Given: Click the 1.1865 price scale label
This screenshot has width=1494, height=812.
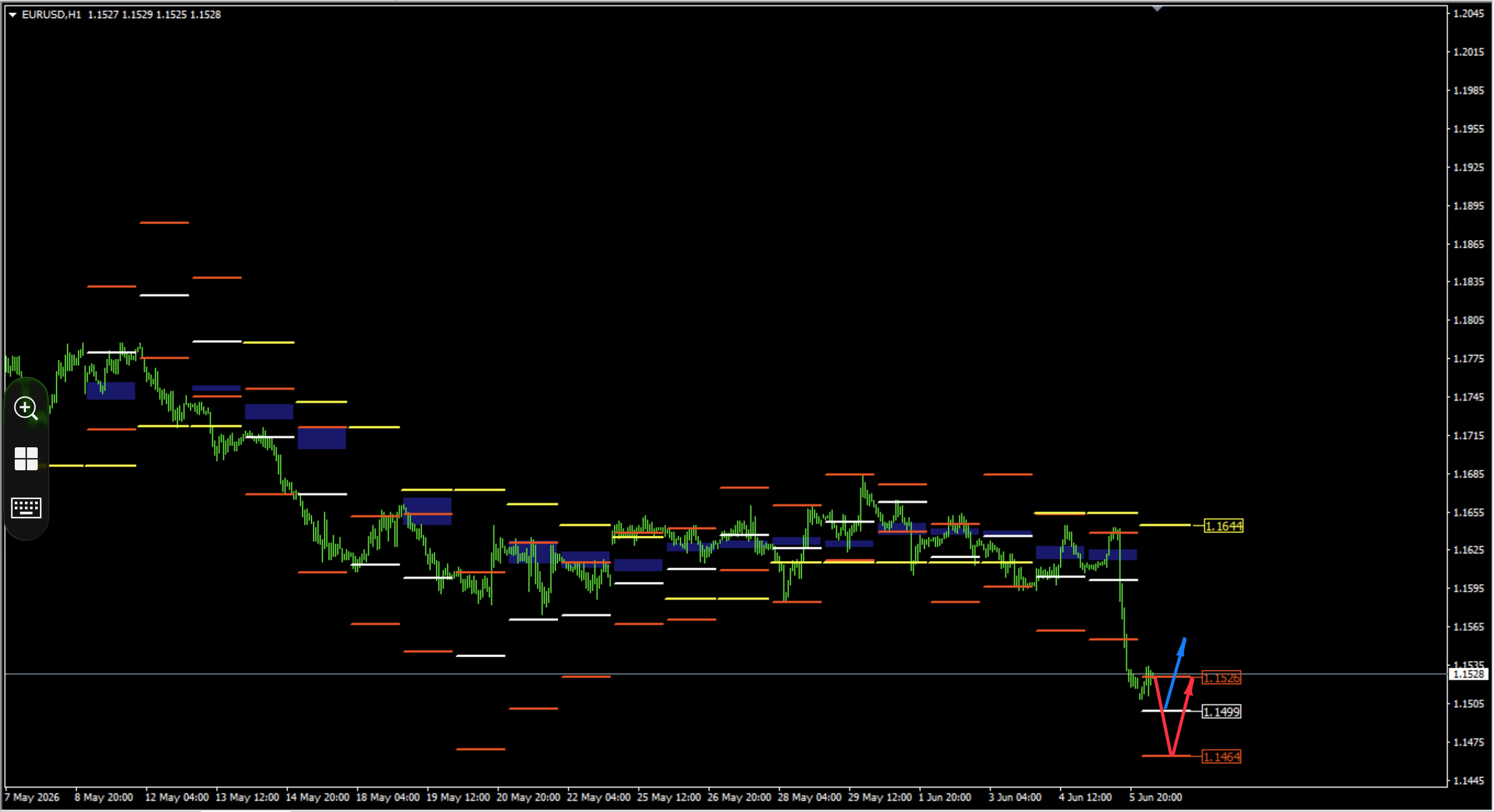Looking at the screenshot, I should (x=1469, y=244).
